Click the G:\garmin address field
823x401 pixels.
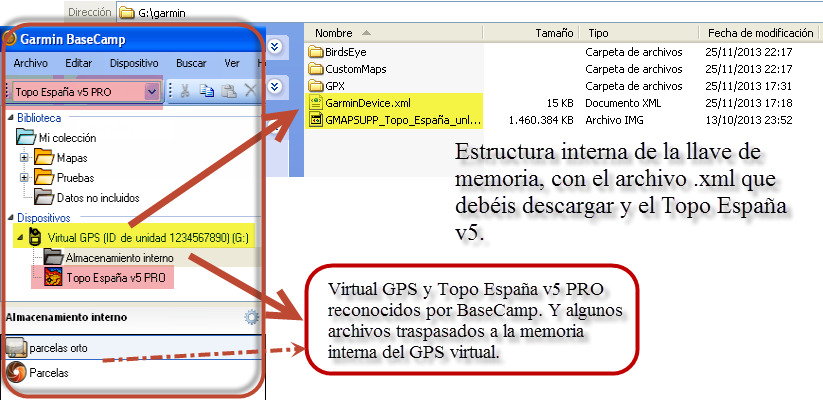click(x=470, y=13)
